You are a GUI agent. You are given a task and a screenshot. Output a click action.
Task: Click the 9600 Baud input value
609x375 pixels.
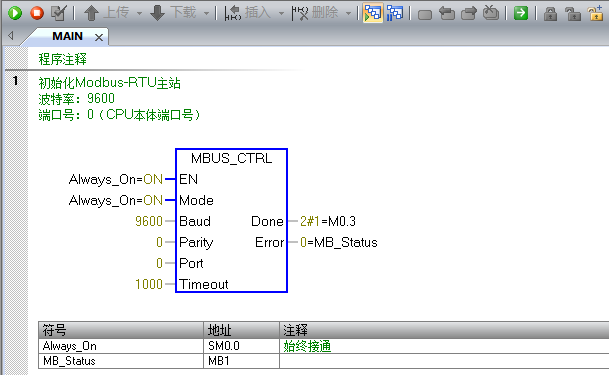coord(149,221)
